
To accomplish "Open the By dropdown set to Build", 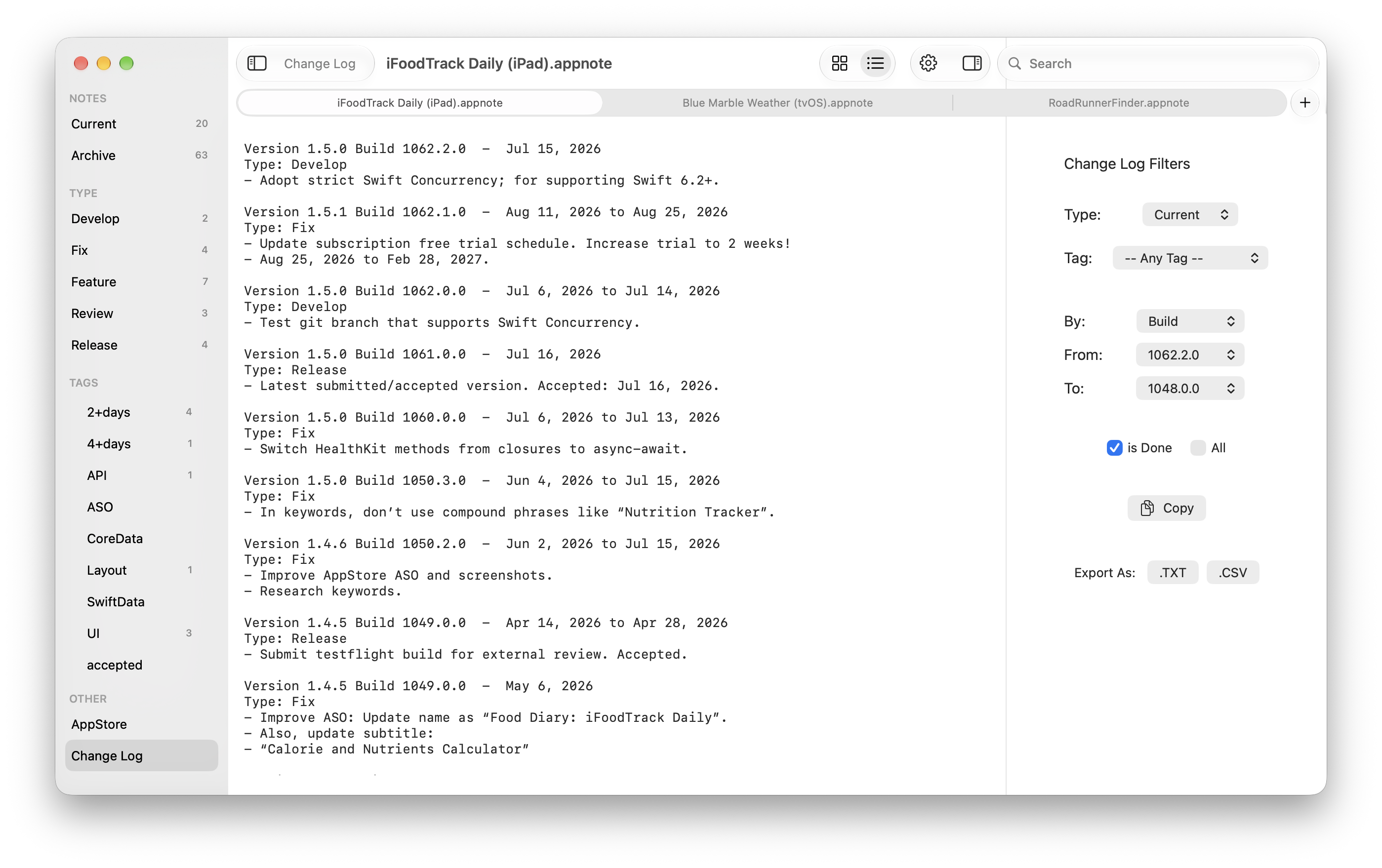I will pos(1190,321).
